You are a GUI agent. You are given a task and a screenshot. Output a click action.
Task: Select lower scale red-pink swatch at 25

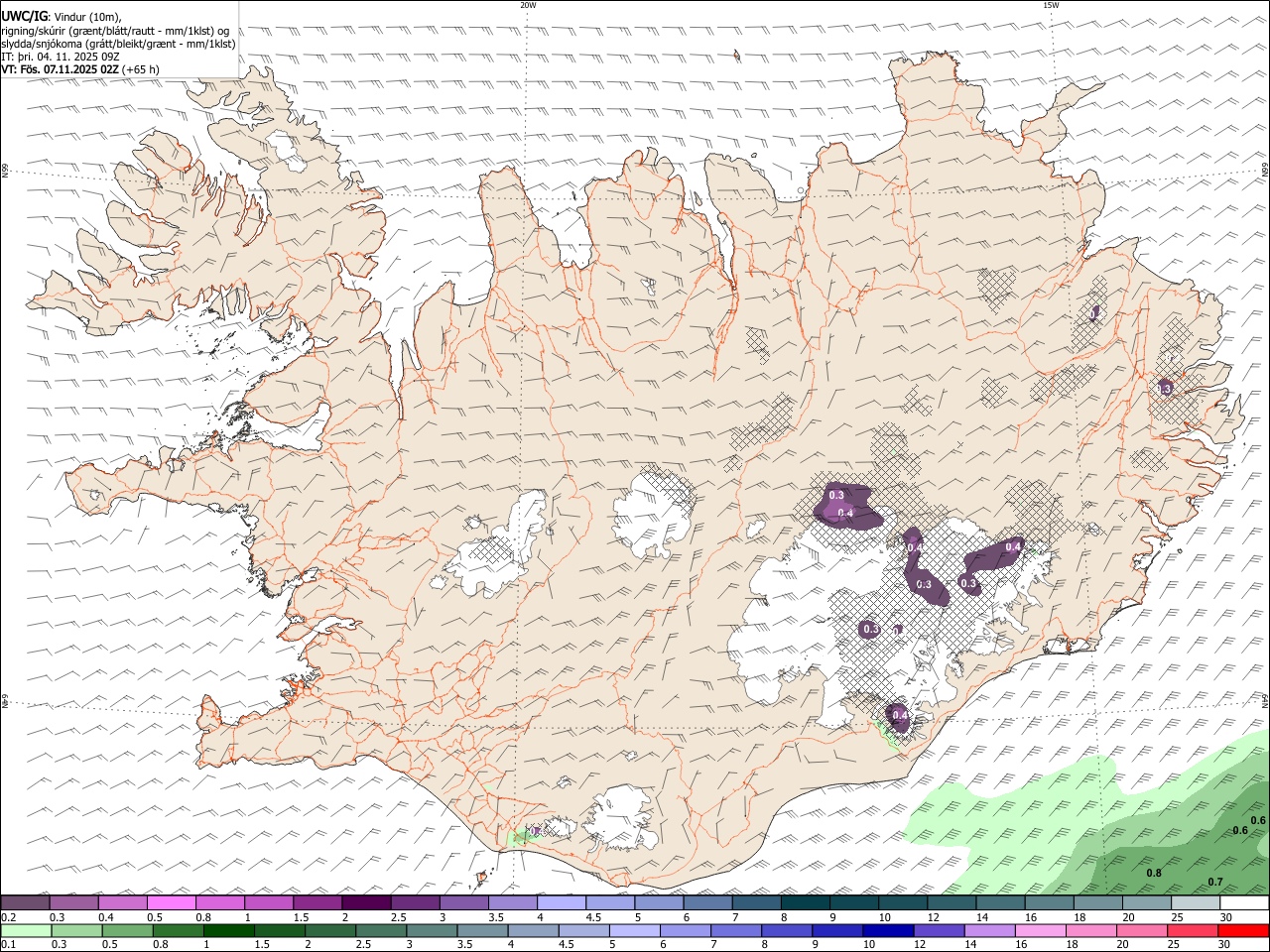click(x=1193, y=931)
